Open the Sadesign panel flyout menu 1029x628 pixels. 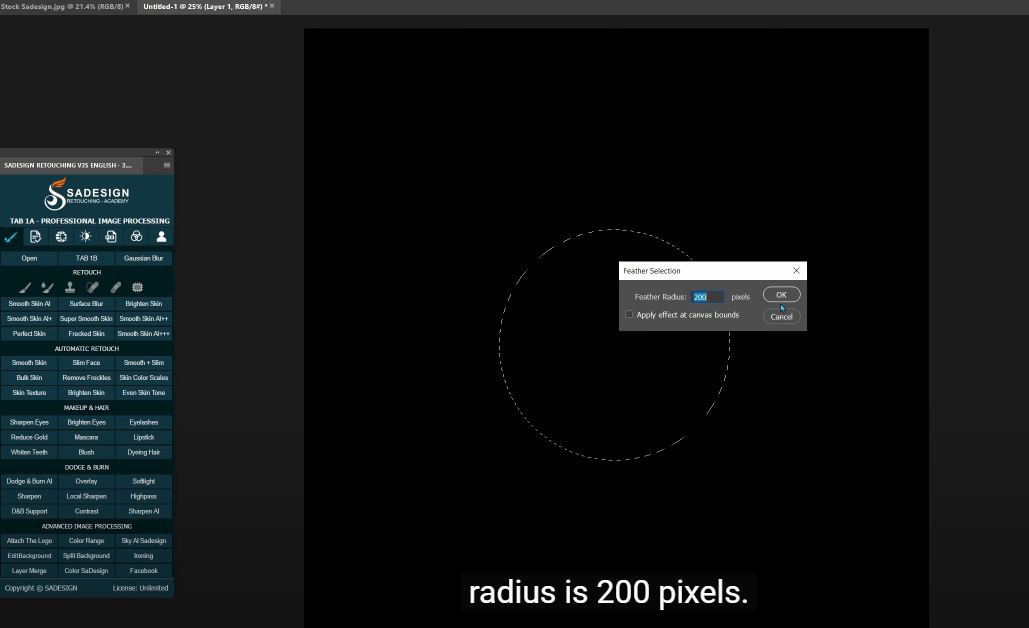click(x=167, y=165)
